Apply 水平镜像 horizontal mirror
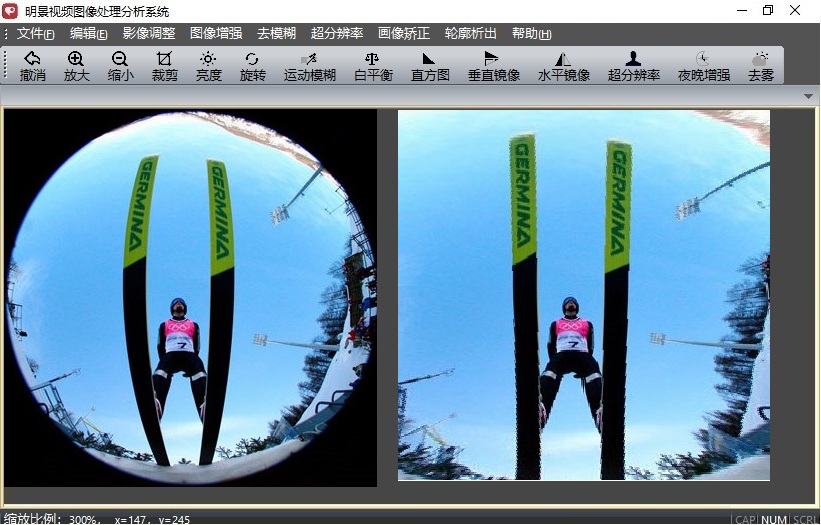Screen dimensions: 821x525 pyautogui.click(x=563, y=66)
